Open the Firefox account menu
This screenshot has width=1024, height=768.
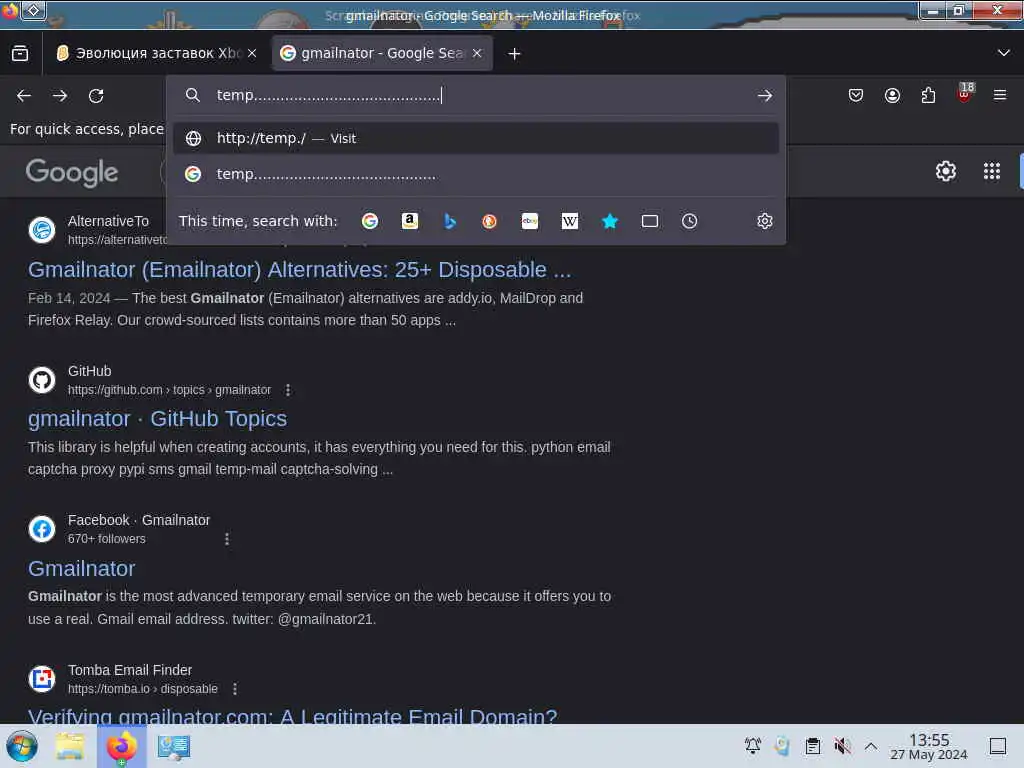[892, 96]
